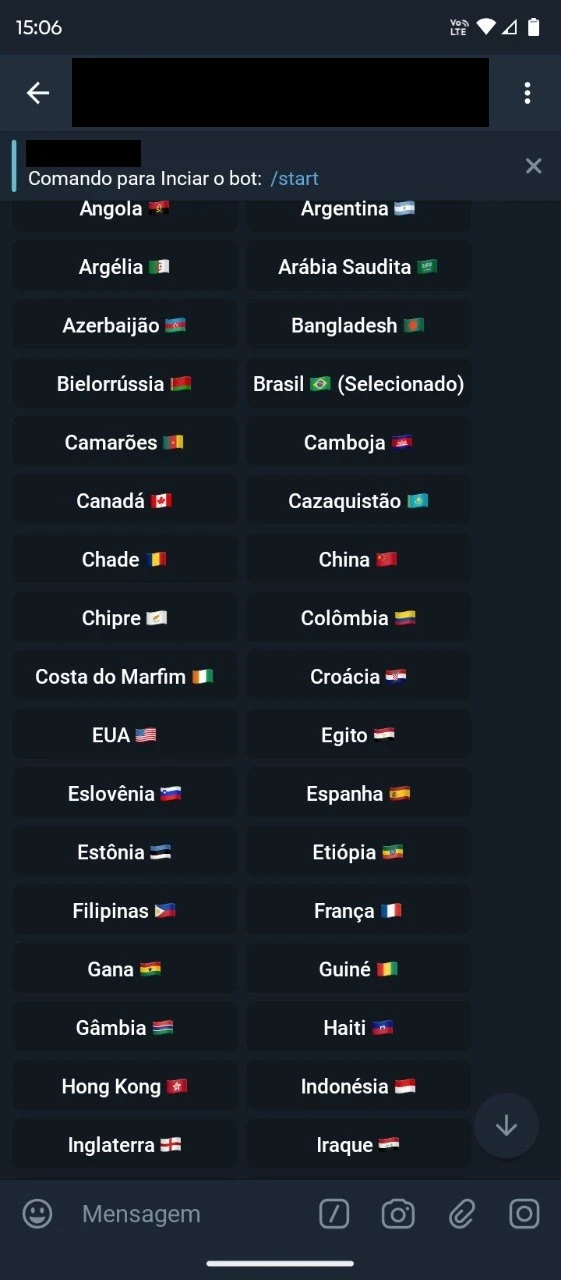Choose França in the keyboard grid
Viewport: 561px width, 1280px height.
(358, 911)
